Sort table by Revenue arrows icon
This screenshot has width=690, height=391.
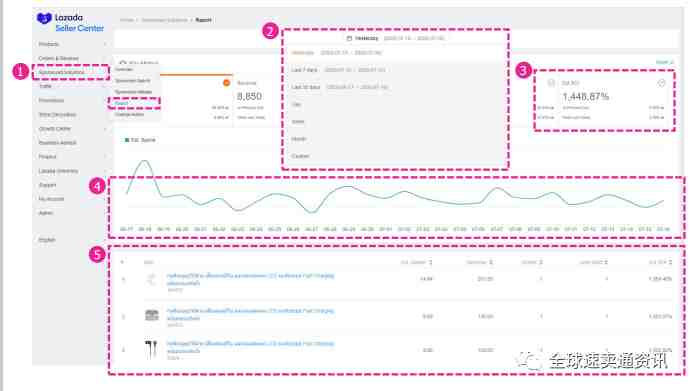tap(491, 262)
